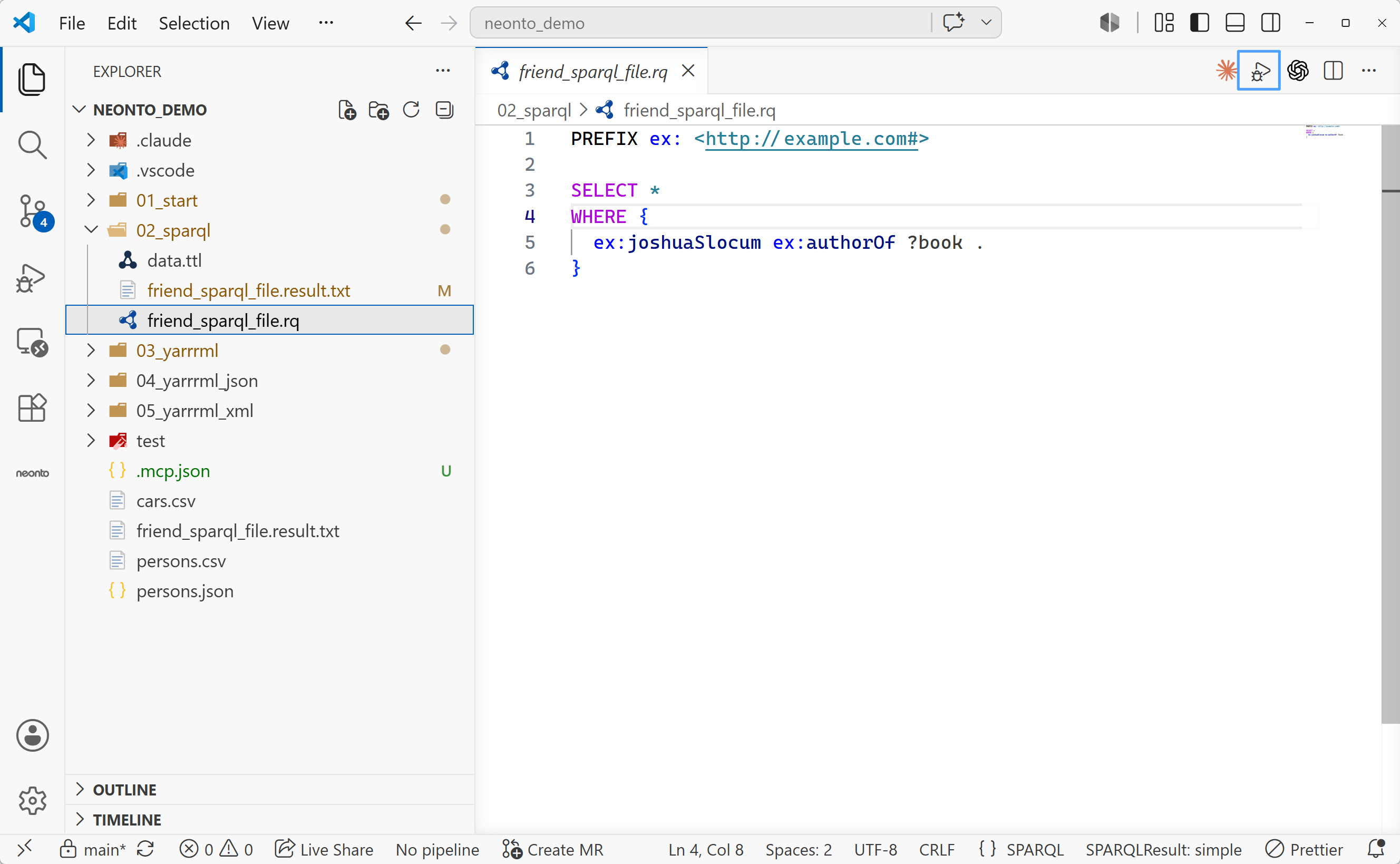Expand the OUTLINE section
The width and height of the screenshot is (1400, 864).
pos(269,790)
